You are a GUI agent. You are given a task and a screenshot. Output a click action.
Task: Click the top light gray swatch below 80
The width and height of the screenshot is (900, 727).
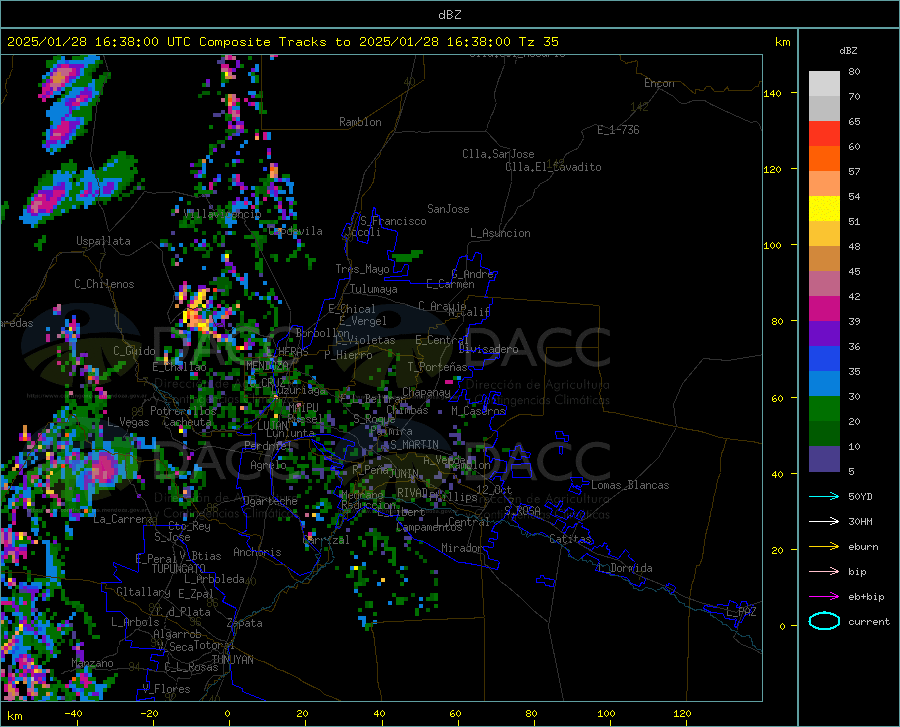[x=824, y=84]
